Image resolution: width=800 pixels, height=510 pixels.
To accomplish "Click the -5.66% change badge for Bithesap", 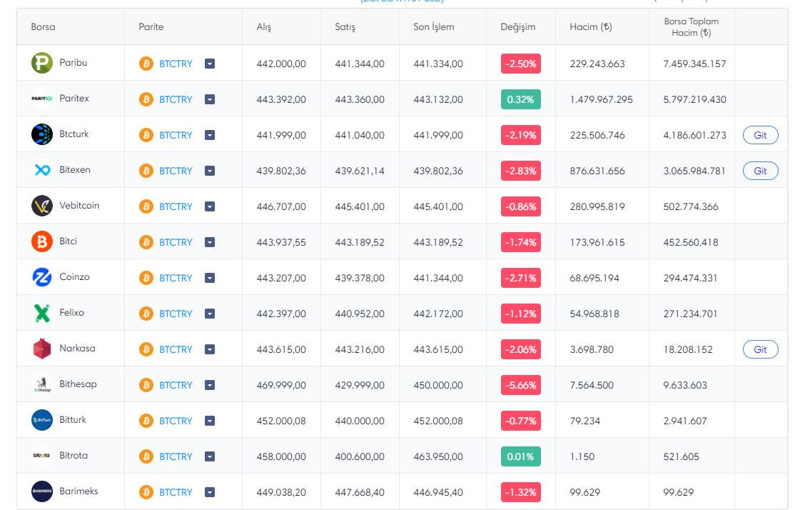I will 521,385.
